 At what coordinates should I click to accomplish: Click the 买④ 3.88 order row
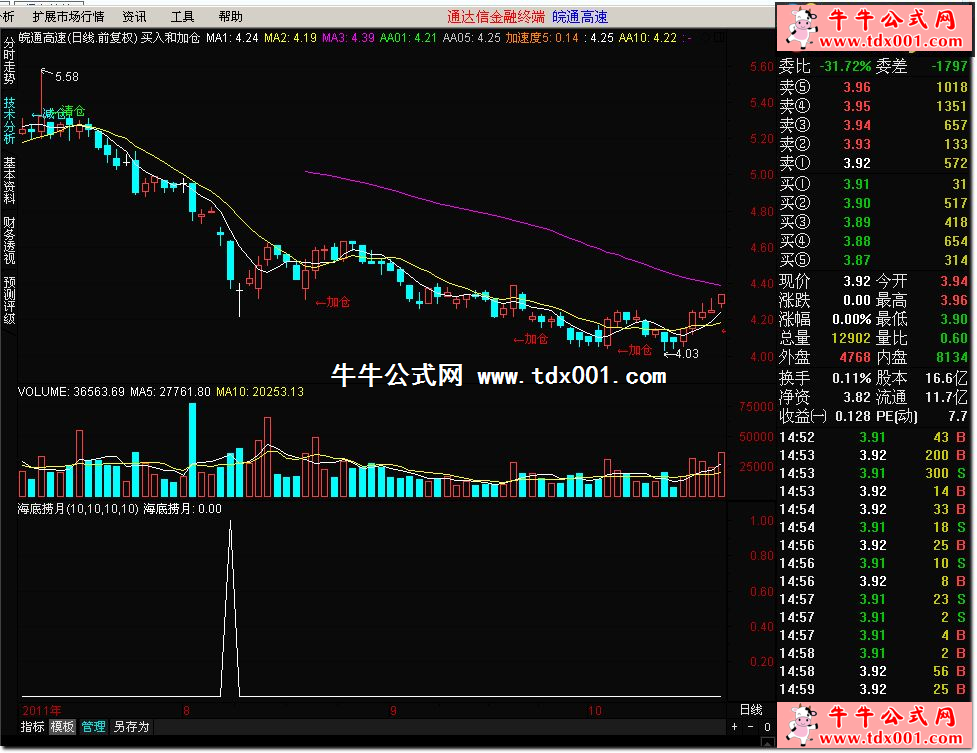pyautogui.click(x=874, y=241)
